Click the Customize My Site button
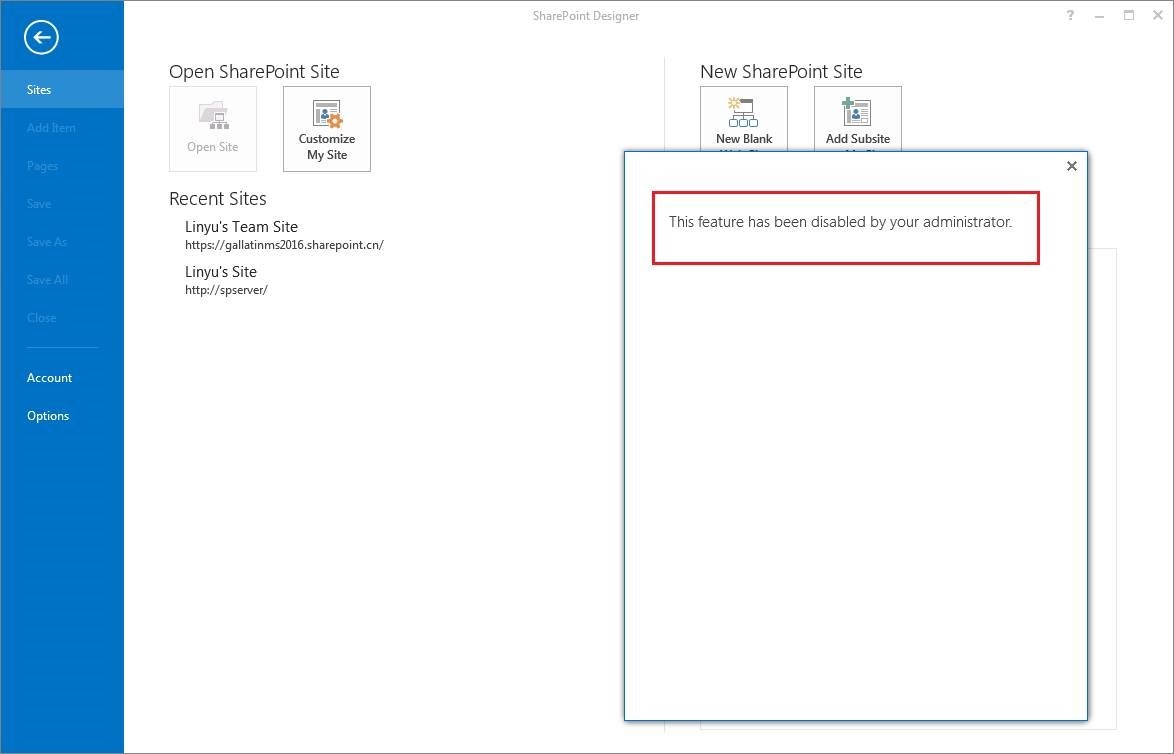Screen dimensions: 1174x754 point(326,129)
